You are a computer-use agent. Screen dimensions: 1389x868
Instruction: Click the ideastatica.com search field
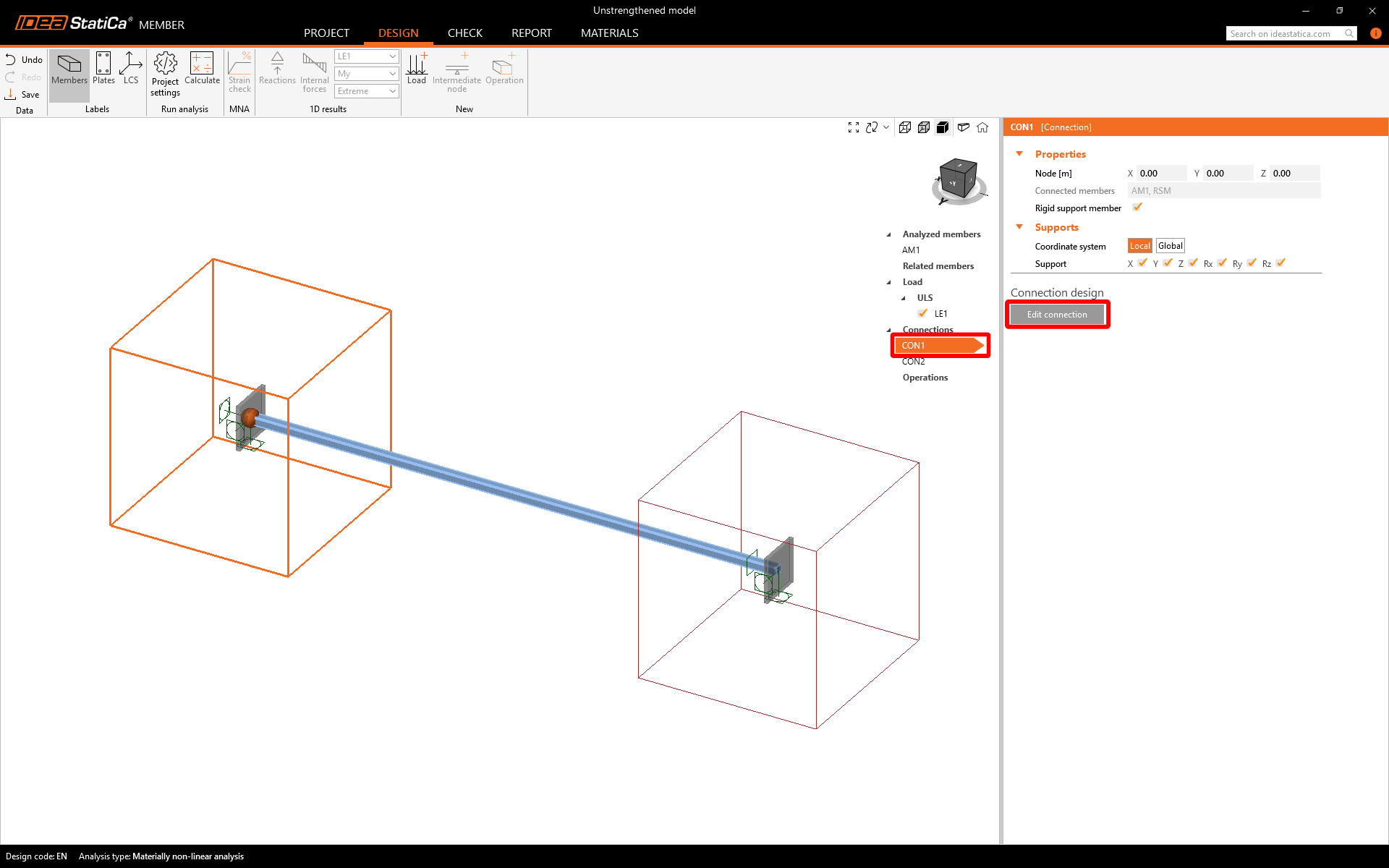[x=1285, y=34]
